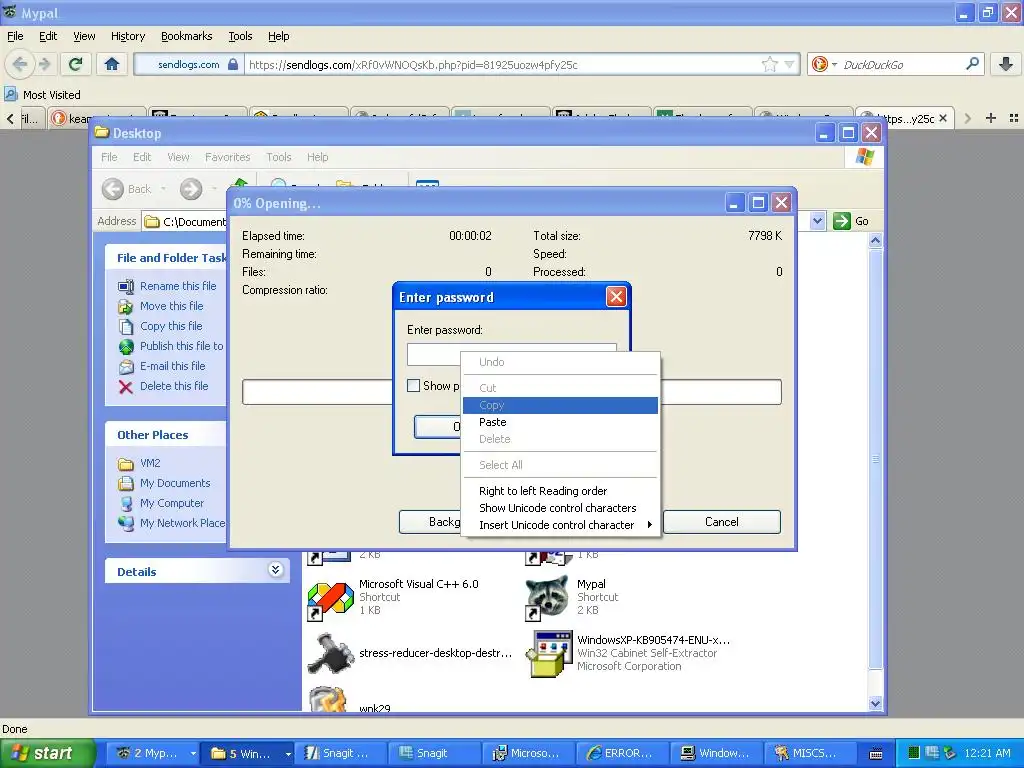The width and height of the screenshot is (1024, 768).
Task: Click the Explorer Back button
Action: click(x=127, y=189)
